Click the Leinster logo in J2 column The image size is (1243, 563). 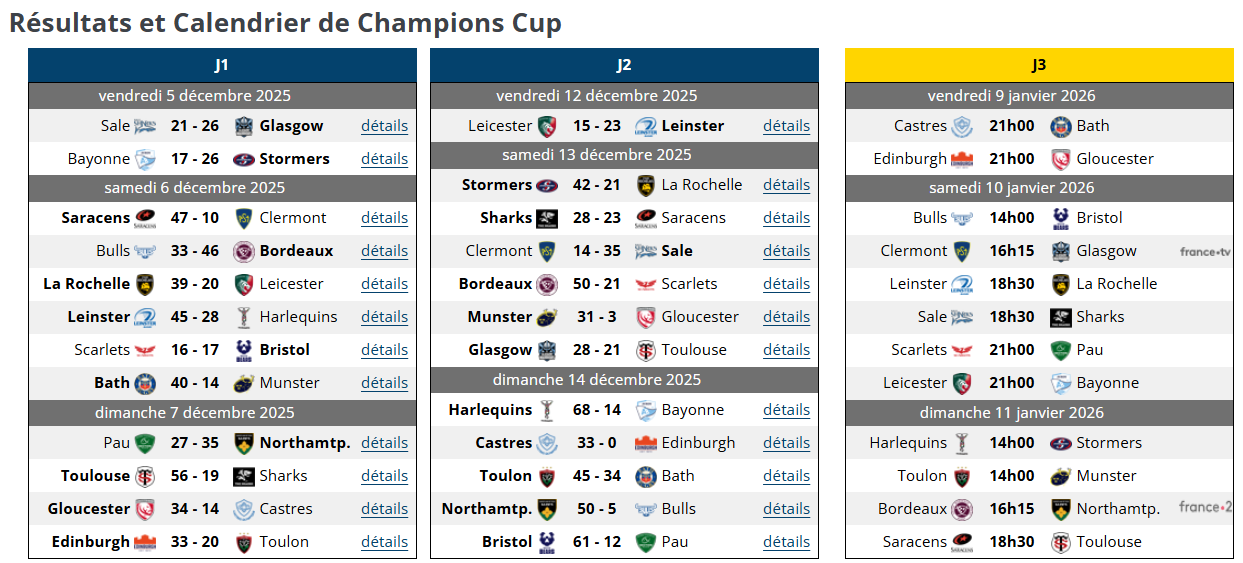[645, 126]
